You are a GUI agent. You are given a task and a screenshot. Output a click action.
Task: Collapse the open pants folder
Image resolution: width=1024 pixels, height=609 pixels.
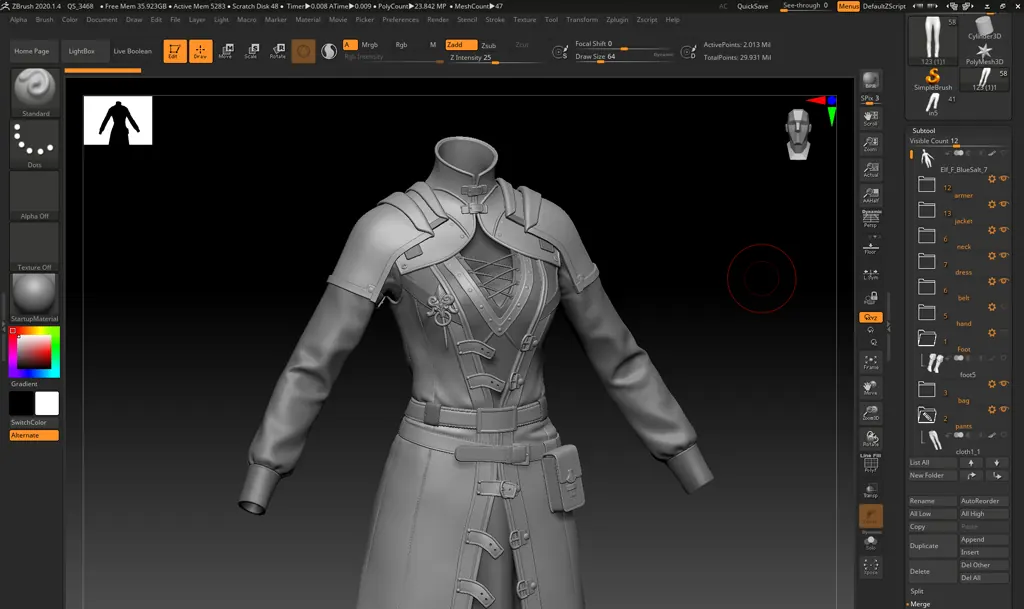(927, 415)
